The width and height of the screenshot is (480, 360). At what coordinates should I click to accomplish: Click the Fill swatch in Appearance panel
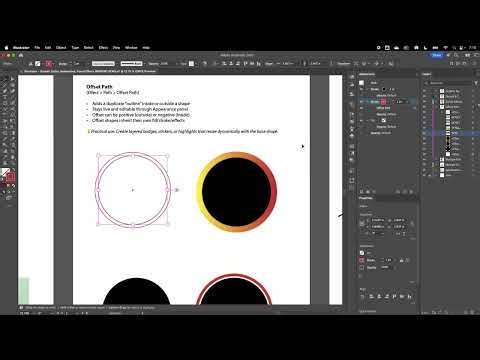(384, 120)
